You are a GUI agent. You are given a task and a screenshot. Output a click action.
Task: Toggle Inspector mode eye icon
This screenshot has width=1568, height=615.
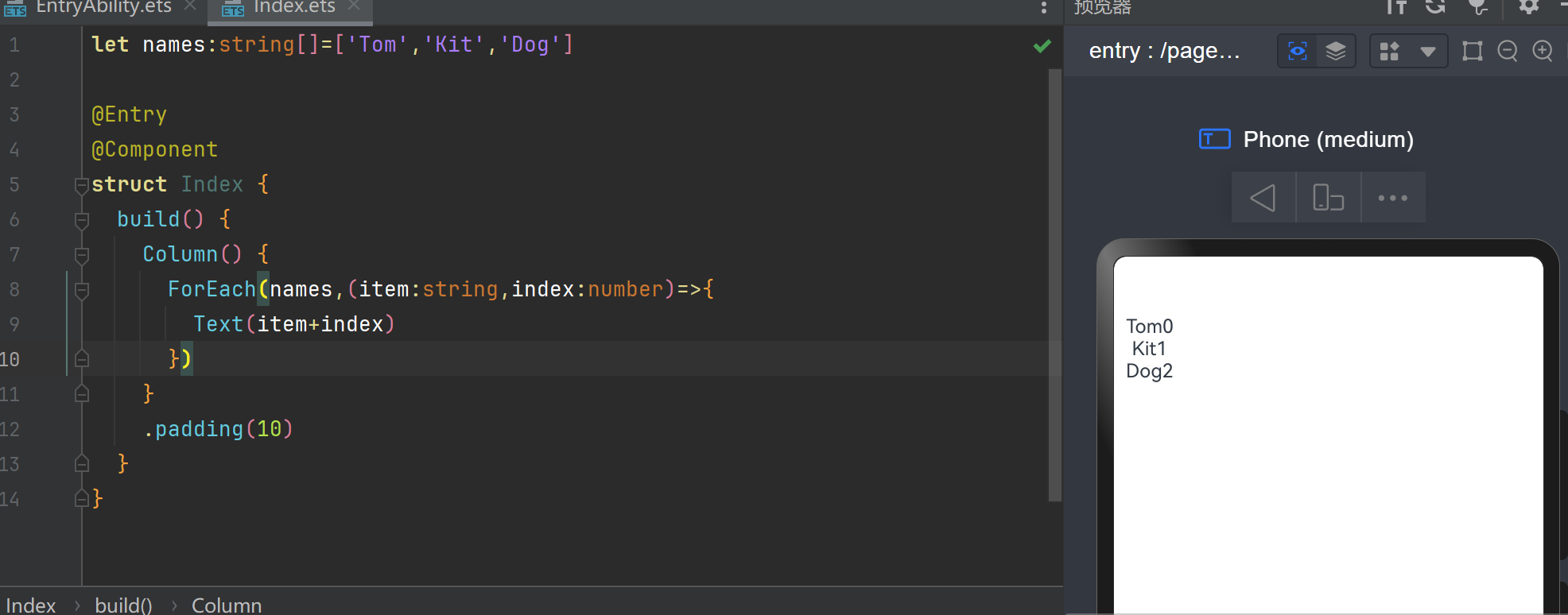click(x=1298, y=52)
